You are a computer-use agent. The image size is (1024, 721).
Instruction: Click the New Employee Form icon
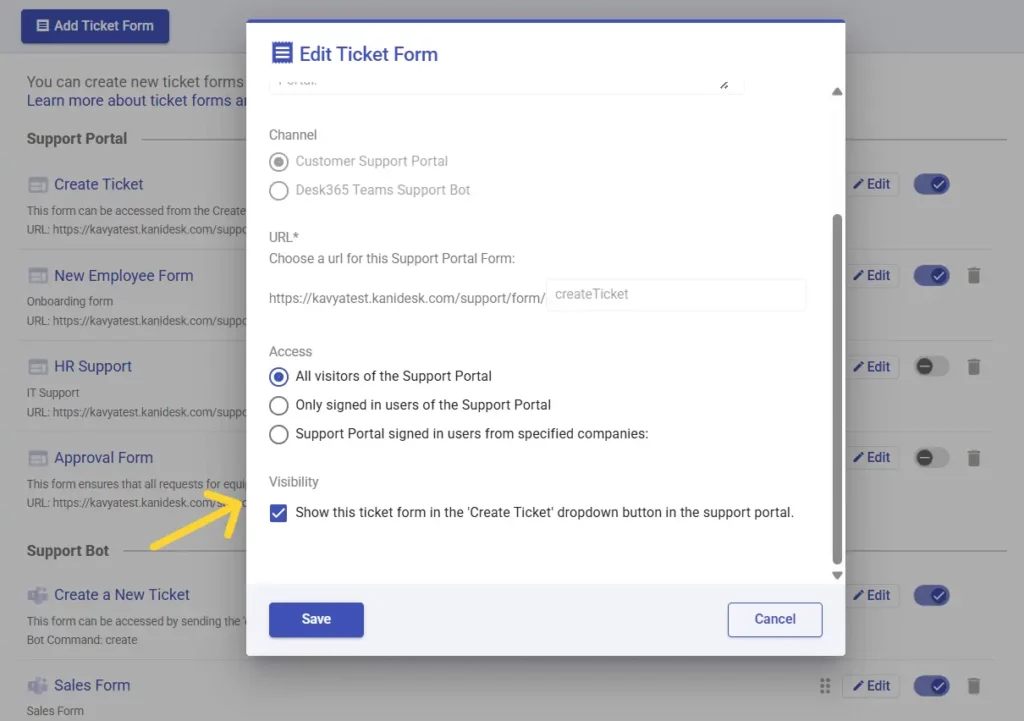click(38, 276)
